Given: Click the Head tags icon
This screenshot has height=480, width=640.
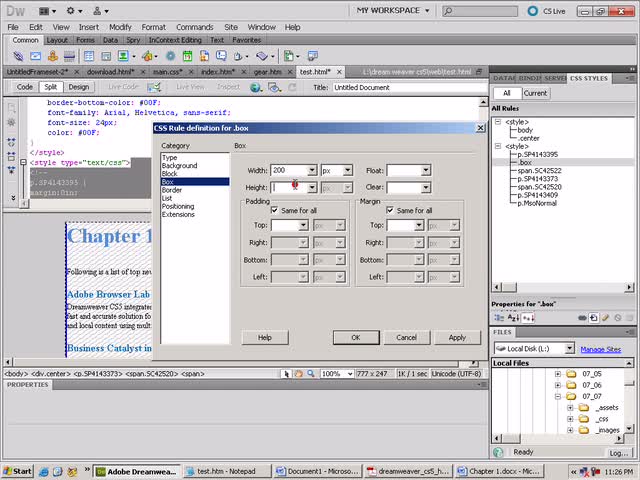Looking at the screenshot, I should pos(238,56).
